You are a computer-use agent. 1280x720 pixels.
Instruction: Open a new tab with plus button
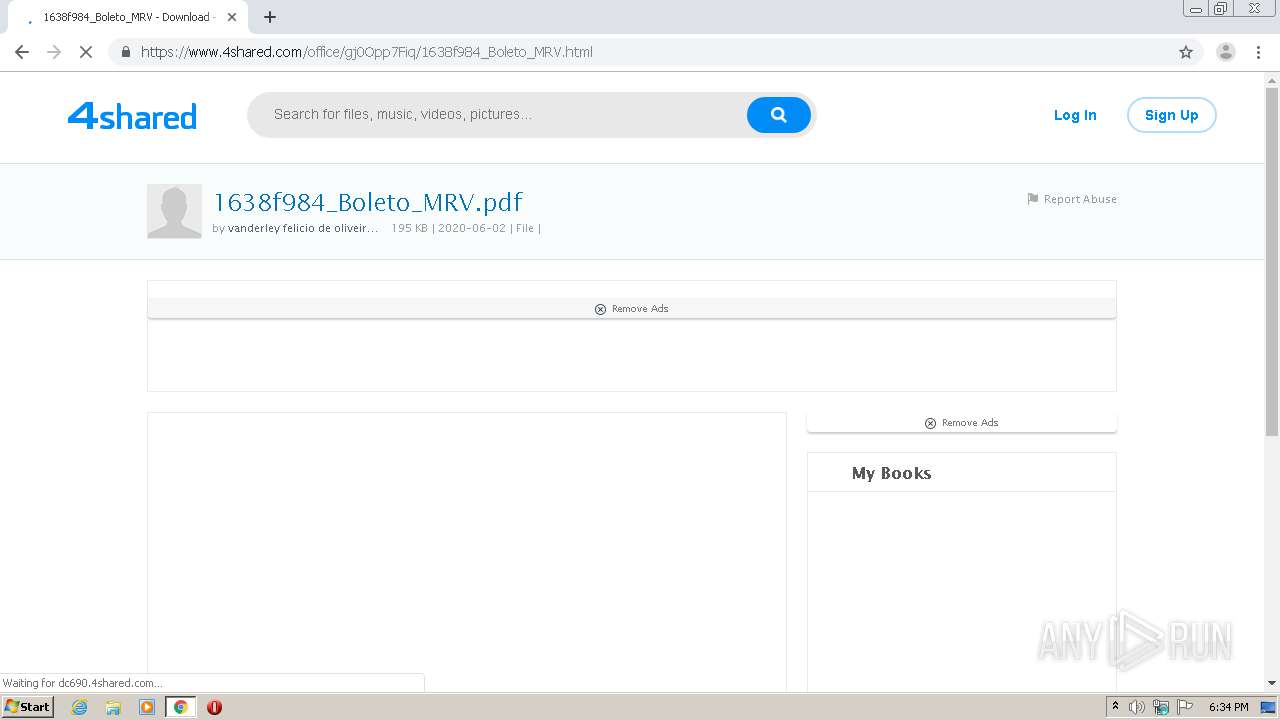pos(270,17)
